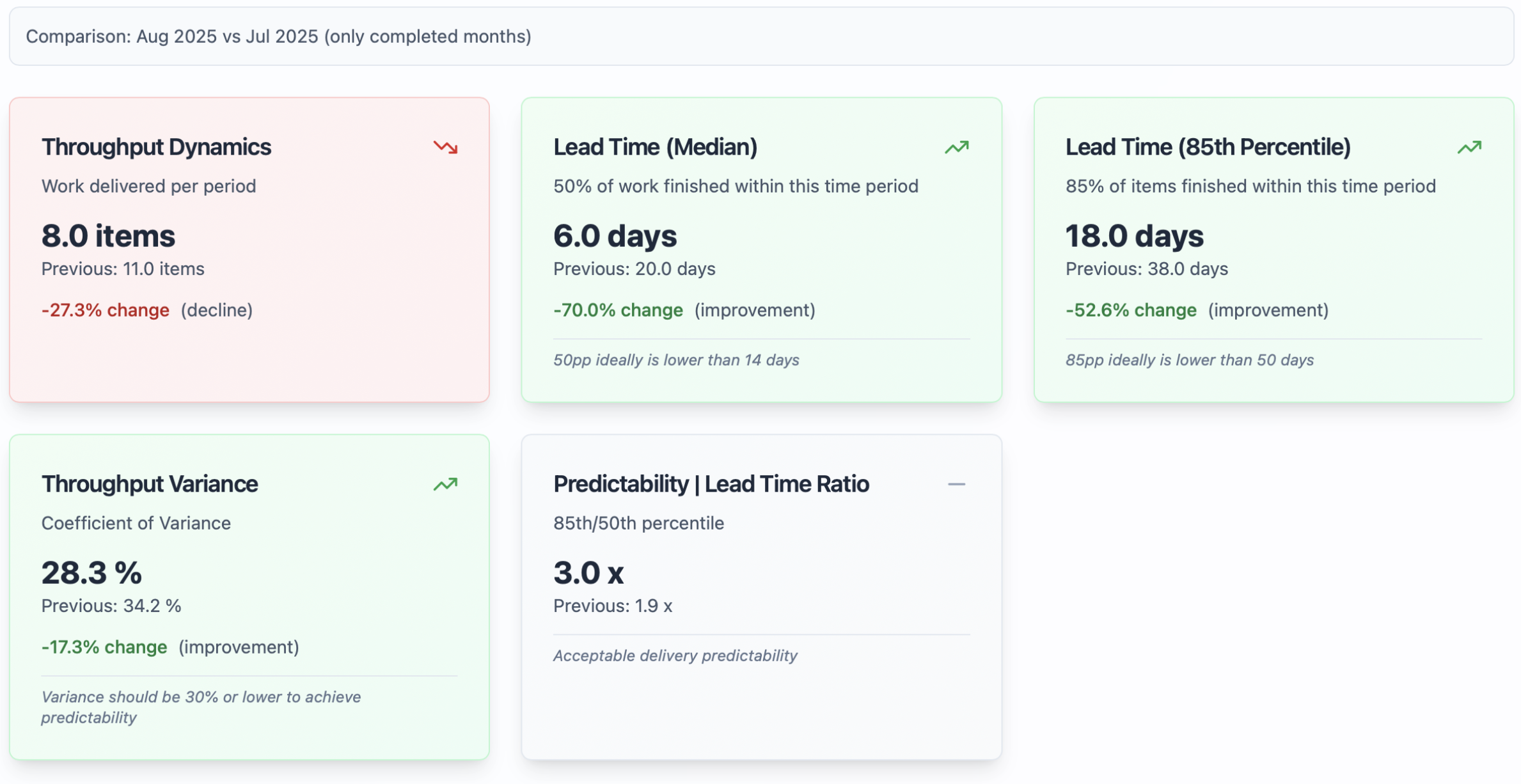Click the Lead Time (85th Percentile) heading

click(1208, 147)
